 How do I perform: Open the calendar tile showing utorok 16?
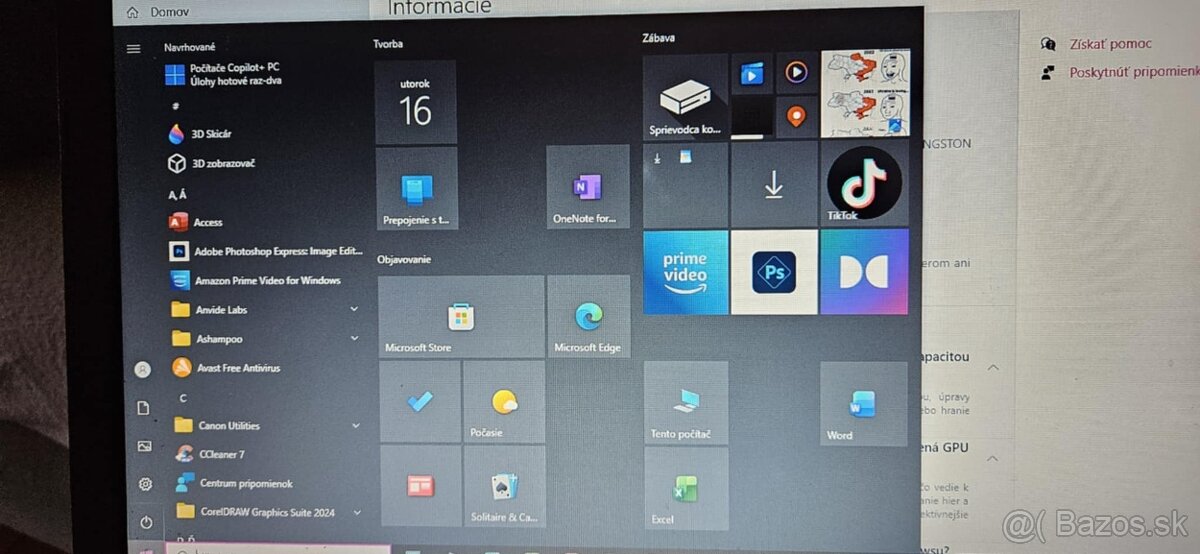pos(416,102)
